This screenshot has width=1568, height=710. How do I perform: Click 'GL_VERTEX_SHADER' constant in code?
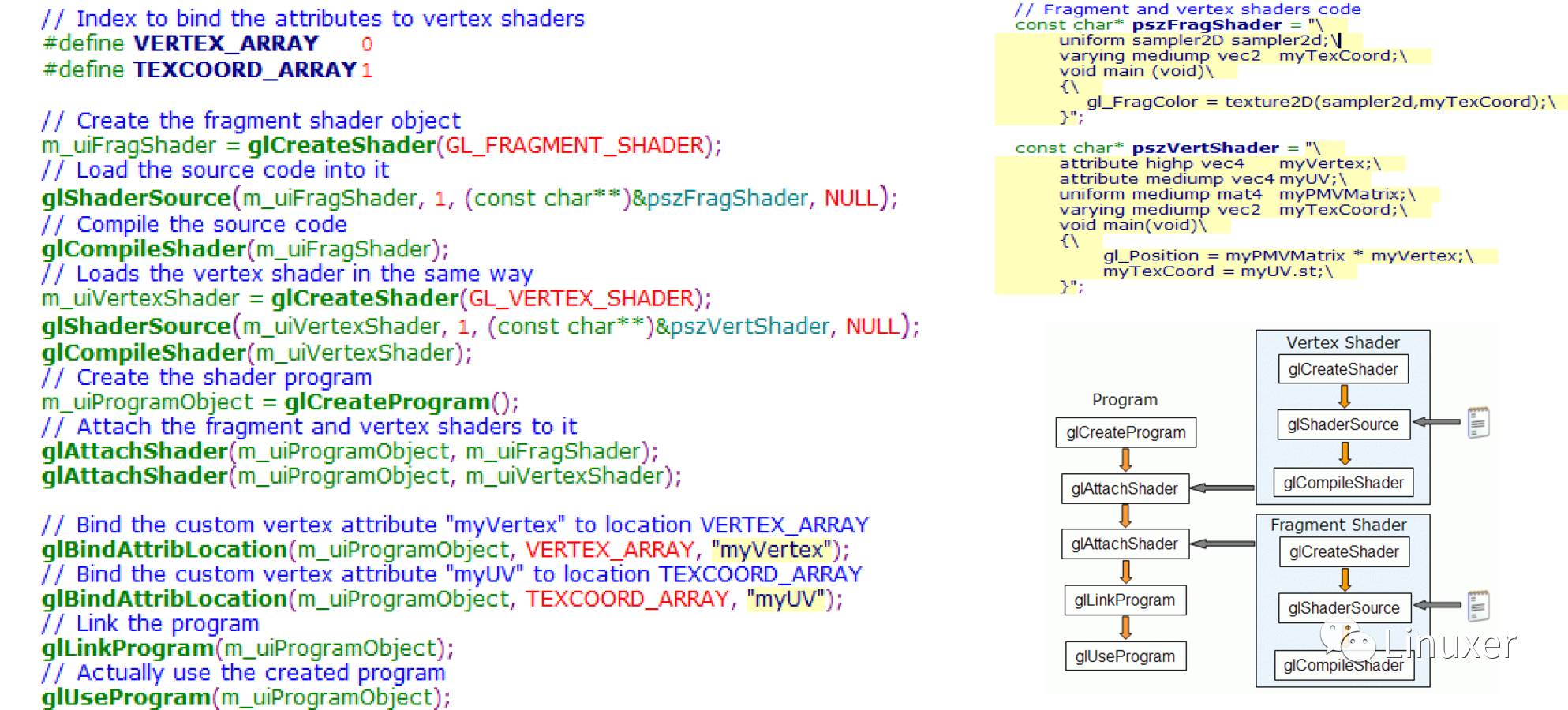point(582,298)
